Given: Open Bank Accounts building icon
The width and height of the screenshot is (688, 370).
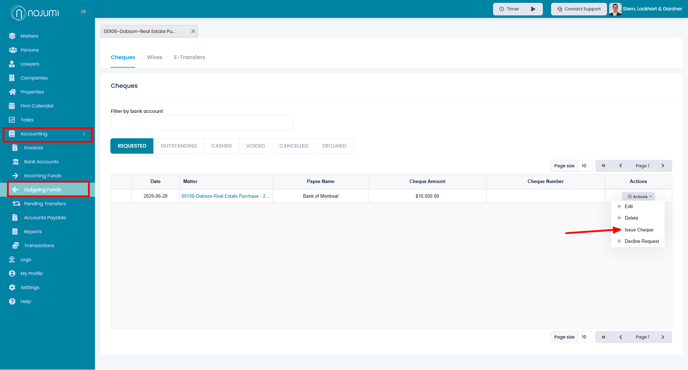Looking at the screenshot, I should (15, 162).
